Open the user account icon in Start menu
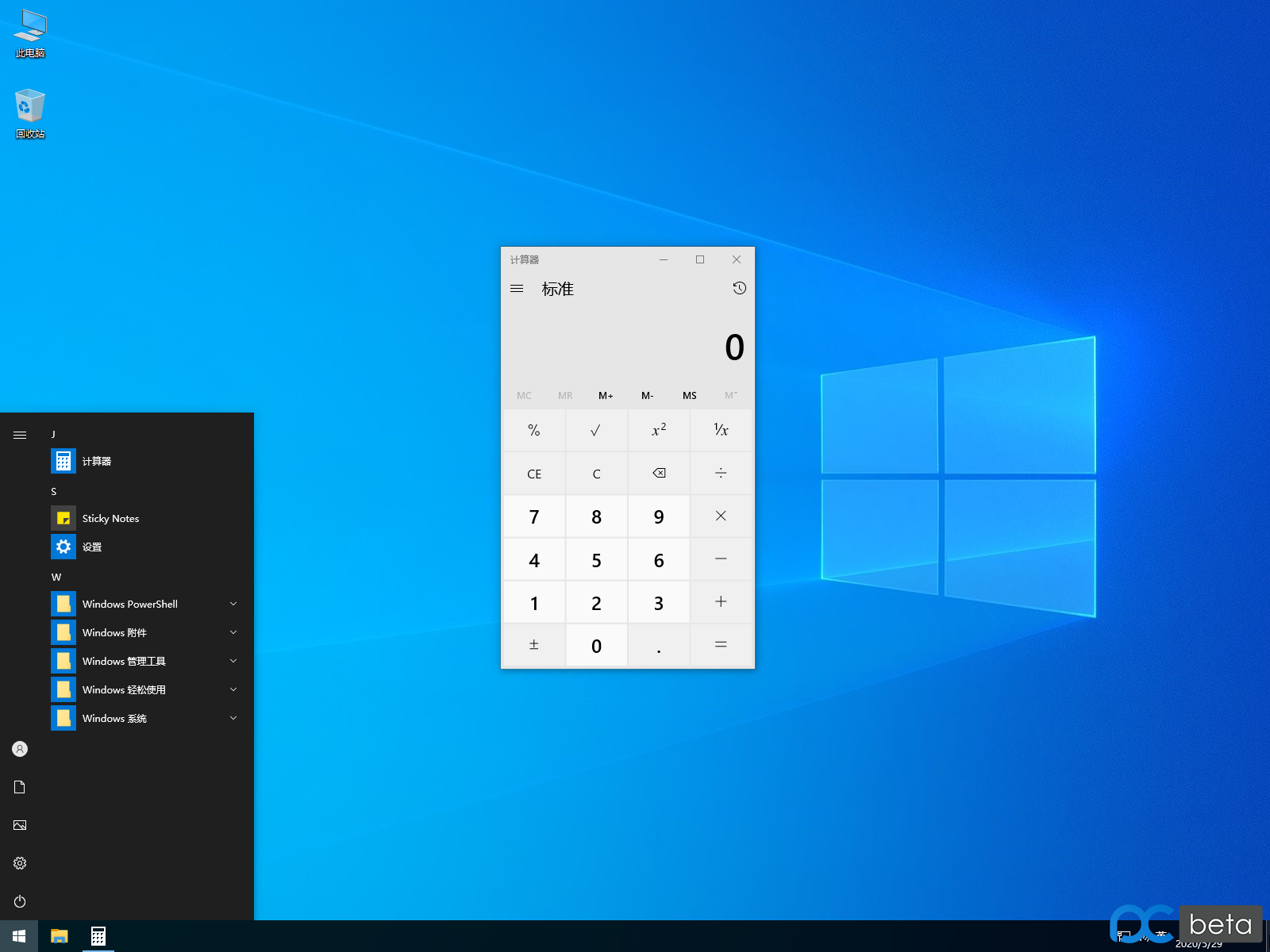 click(x=19, y=749)
